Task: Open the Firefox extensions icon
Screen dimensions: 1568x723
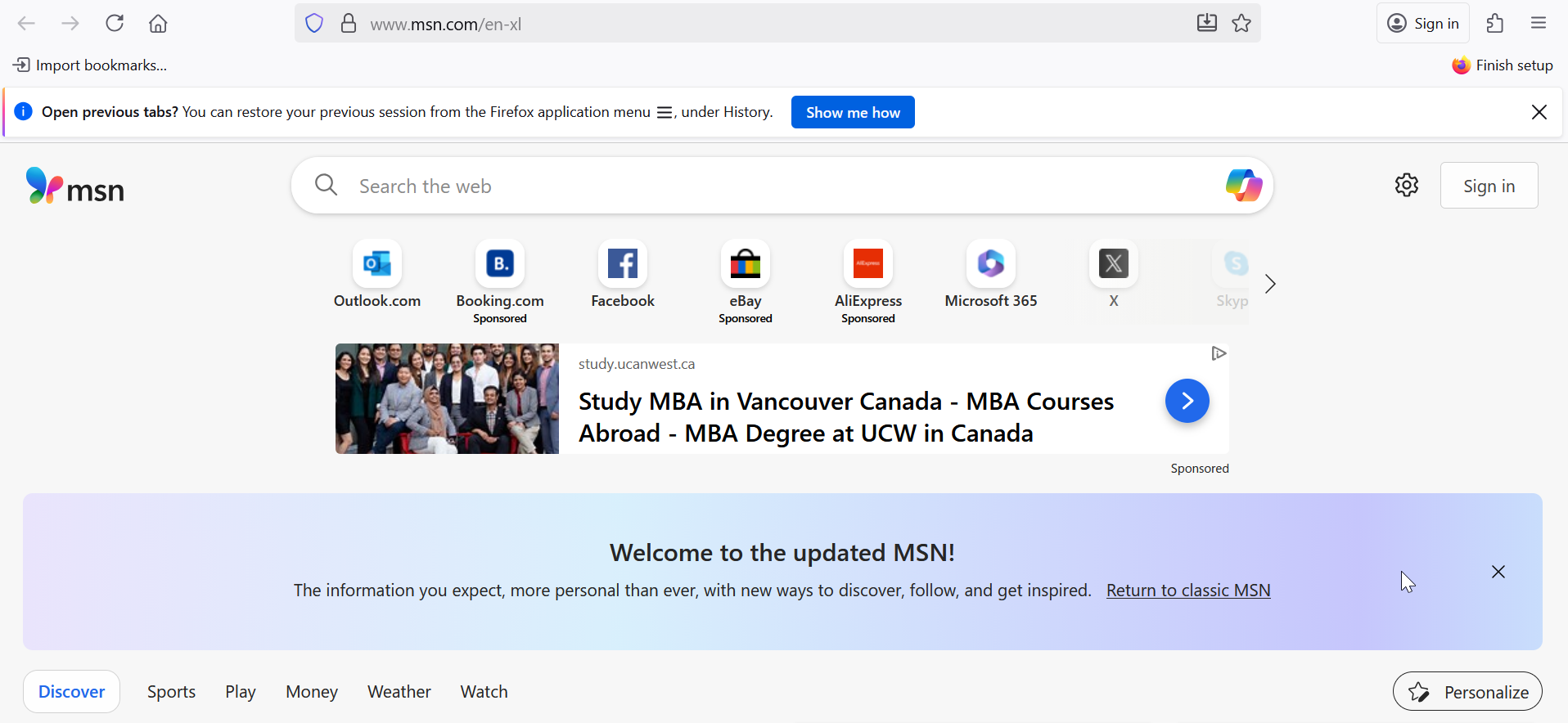Action: [1495, 24]
